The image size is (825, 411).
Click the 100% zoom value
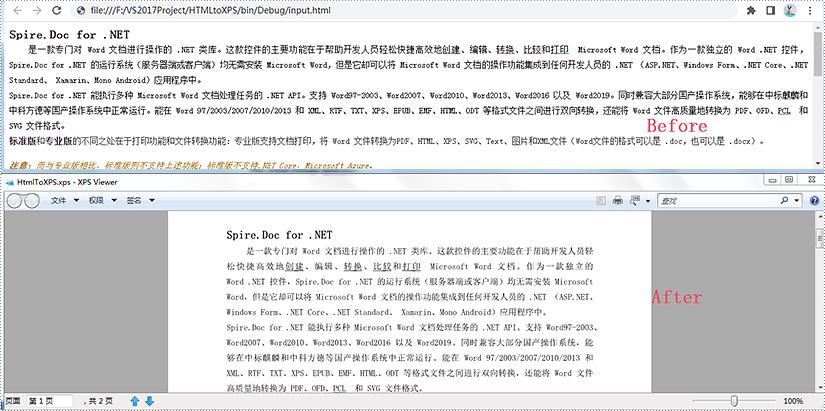pos(793,402)
